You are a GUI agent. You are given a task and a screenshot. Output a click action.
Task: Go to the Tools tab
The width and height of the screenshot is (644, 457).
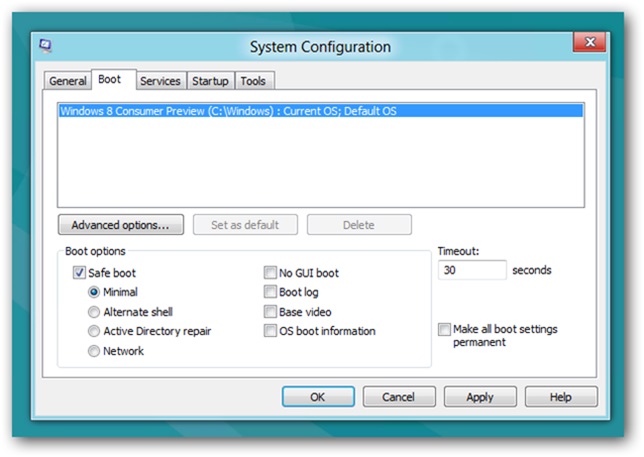(x=253, y=81)
